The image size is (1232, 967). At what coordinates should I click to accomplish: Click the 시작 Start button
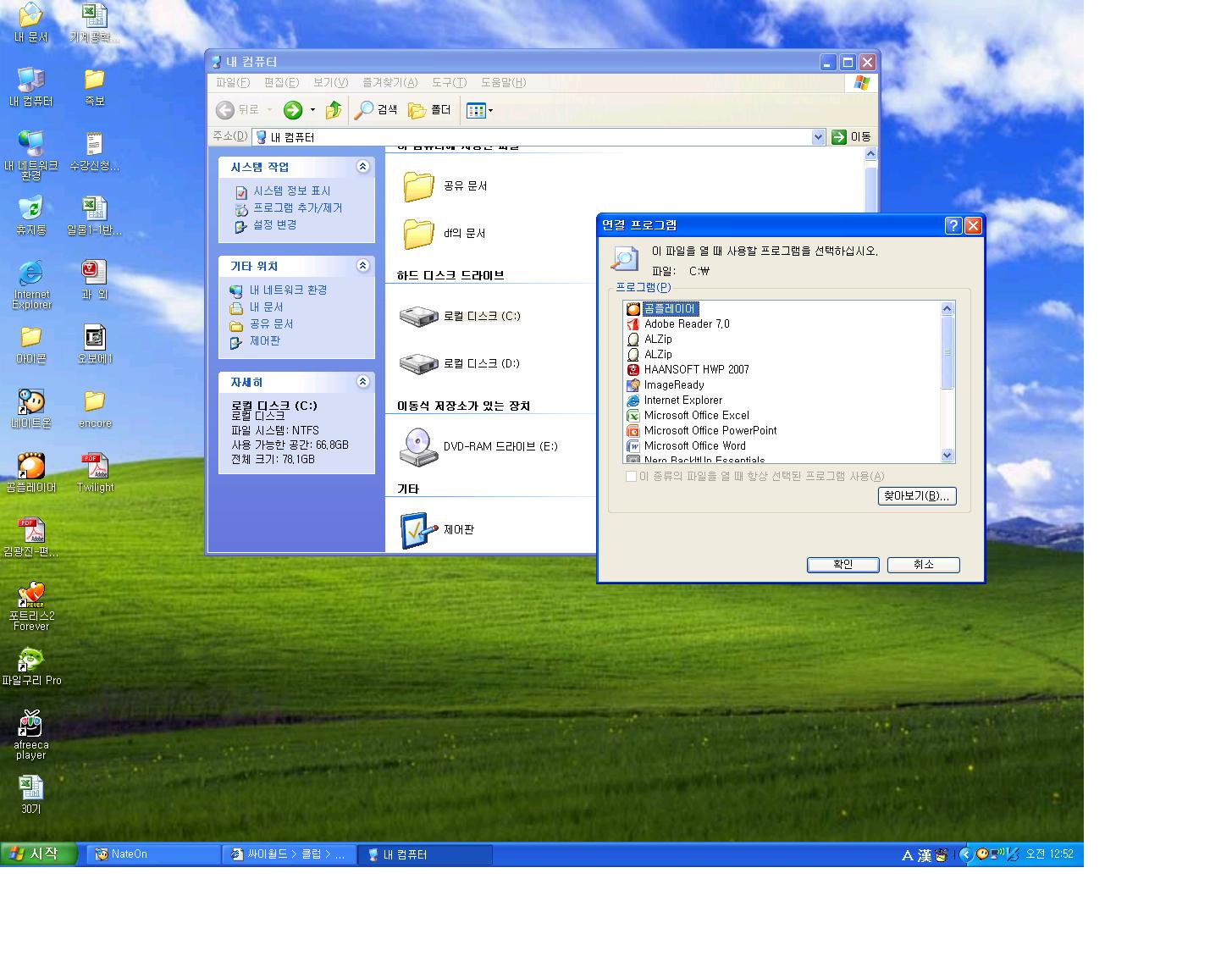(39, 854)
